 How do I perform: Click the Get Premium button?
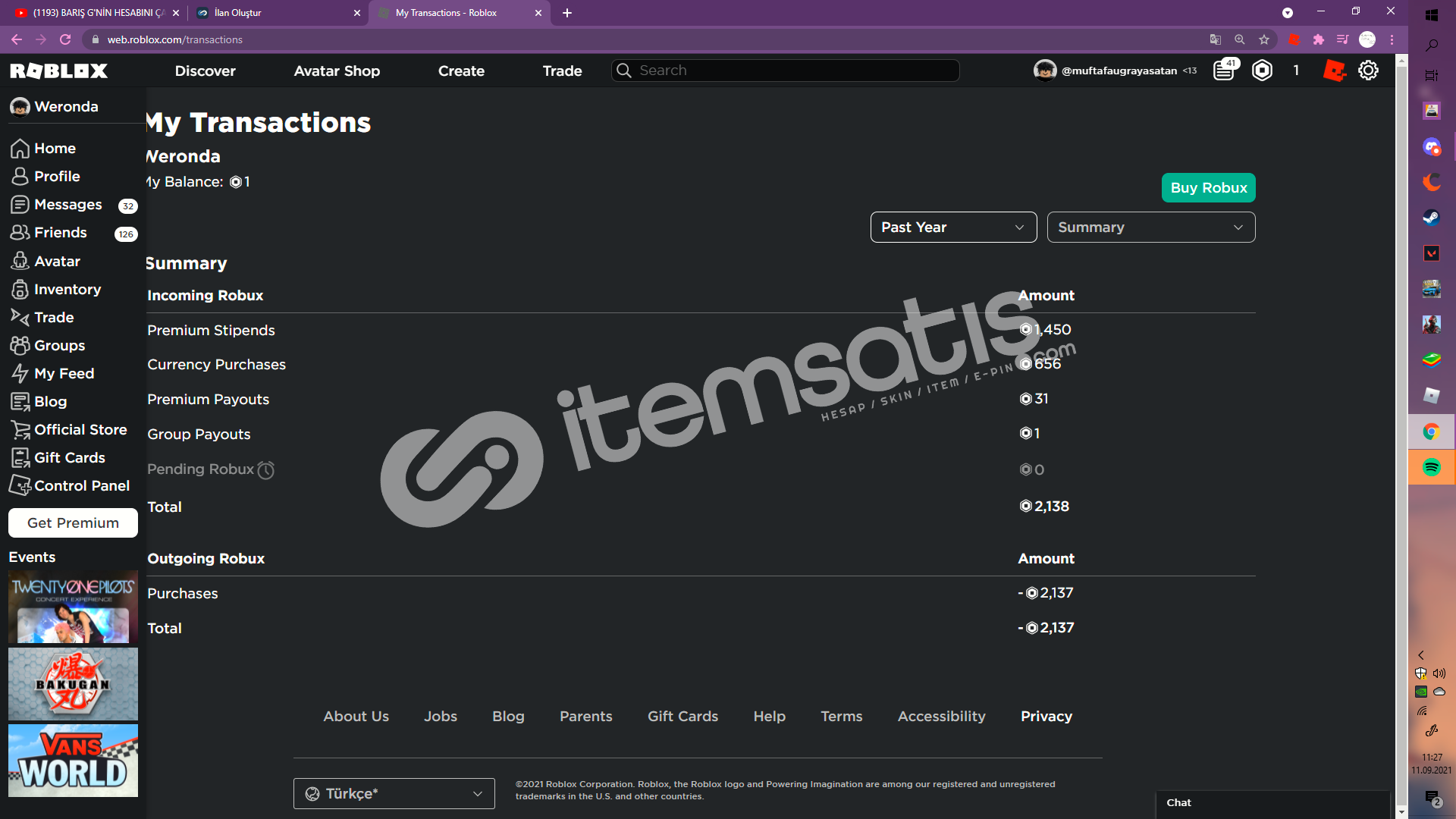tap(73, 522)
